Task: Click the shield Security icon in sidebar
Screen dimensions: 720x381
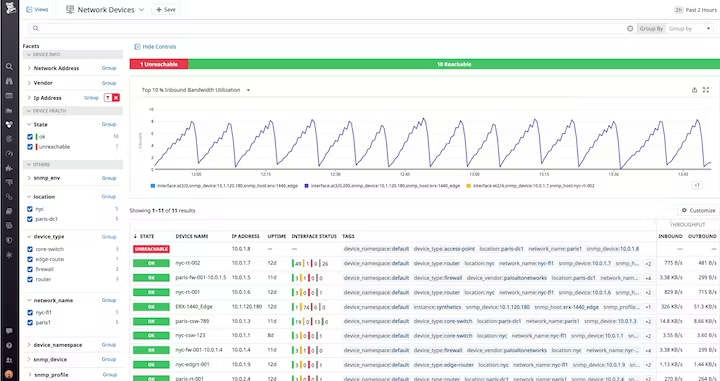Action: (x=9, y=240)
